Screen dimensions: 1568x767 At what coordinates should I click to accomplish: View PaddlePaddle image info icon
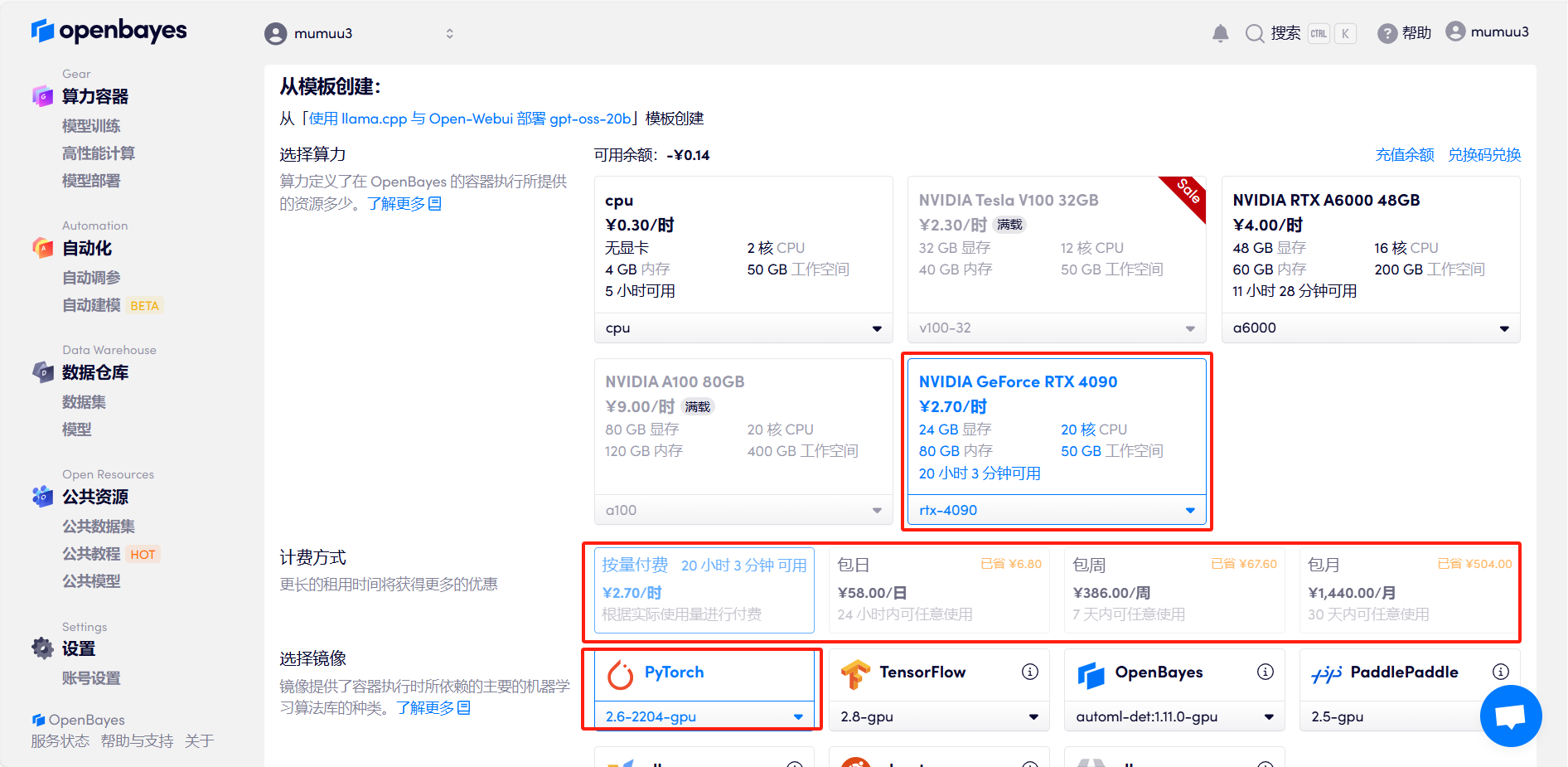tap(1500, 672)
